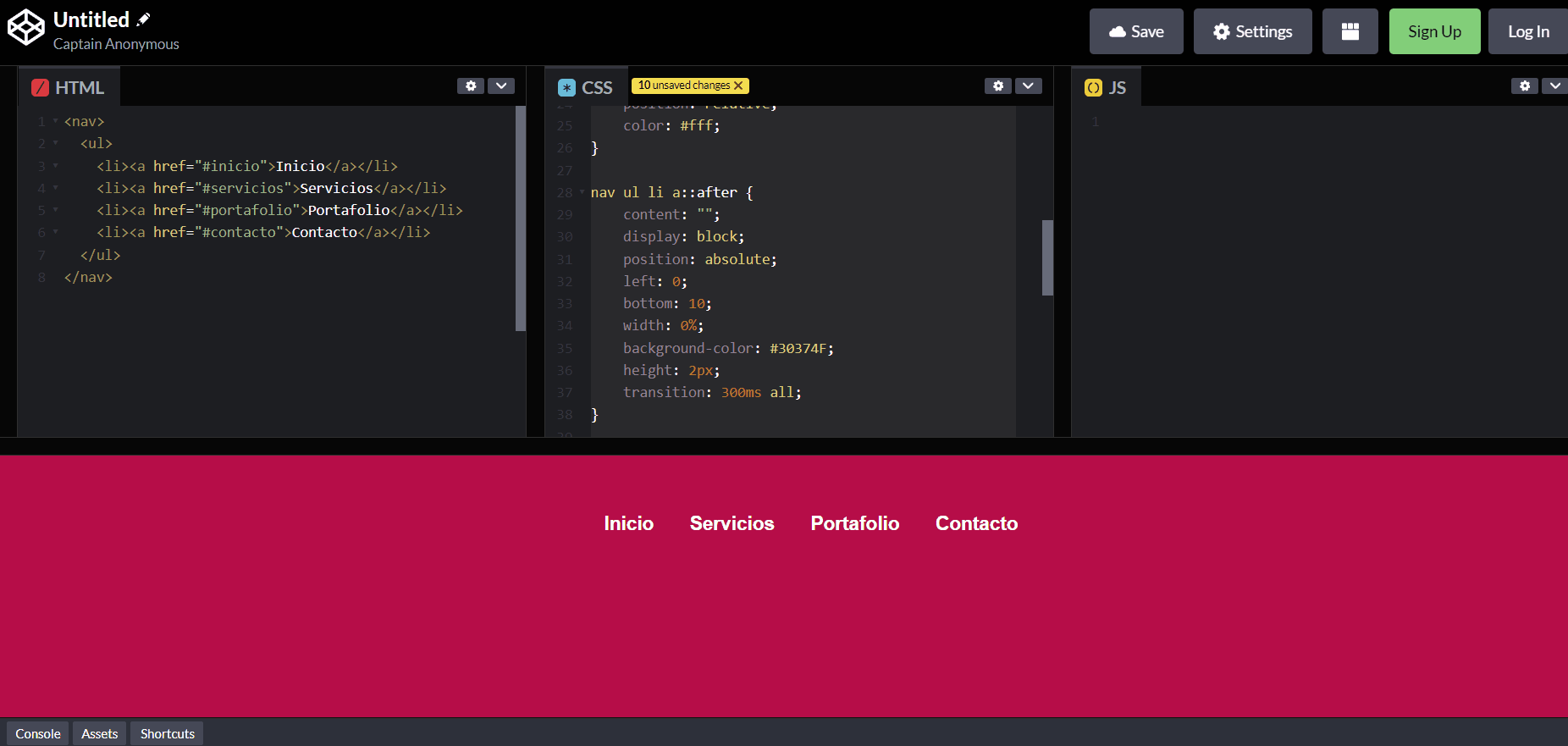The image size is (1568, 746).
Task: Click the Portafolio link in preview
Action: click(x=854, y=523)
